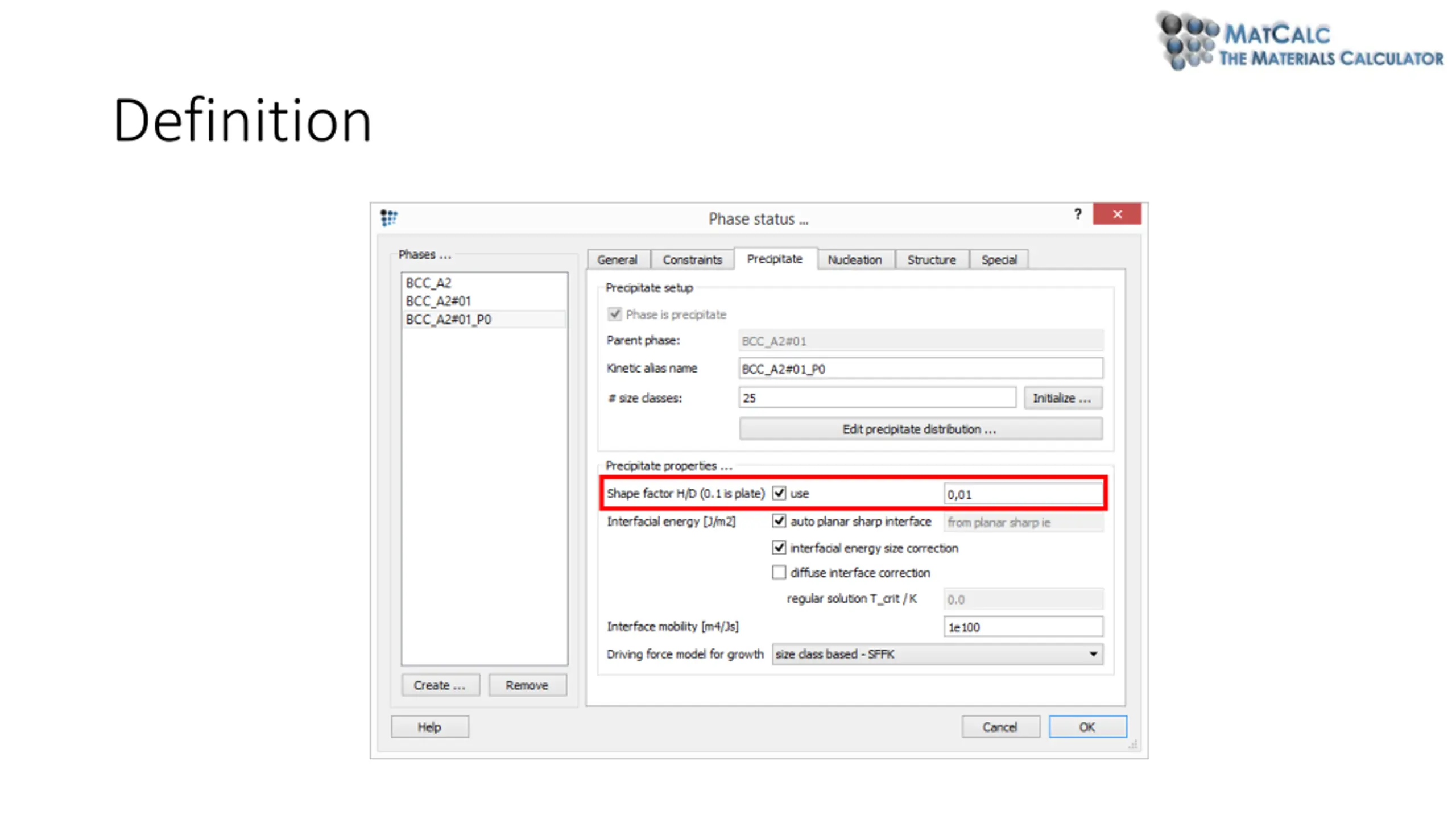Click the MatCalc logo at top right

1300,42
